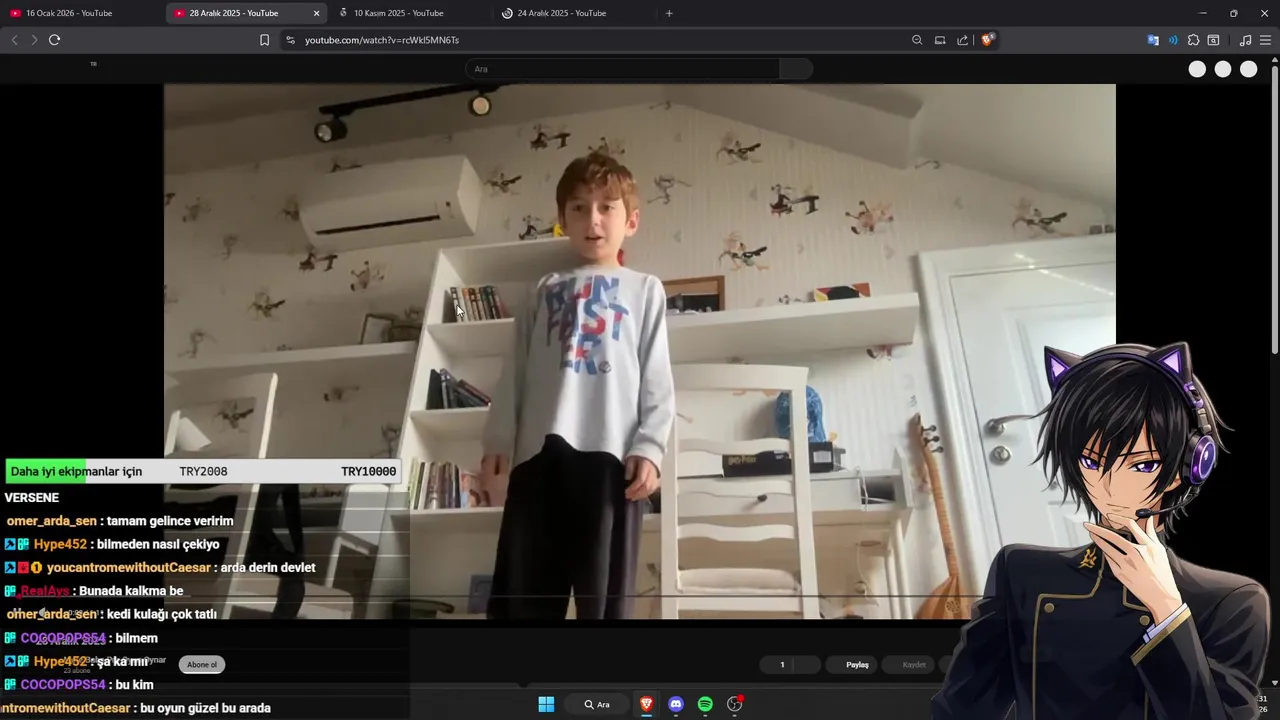Open a new browser tab with plus
The height and width of the screenshot is (720, 1280).
[669, 13]
